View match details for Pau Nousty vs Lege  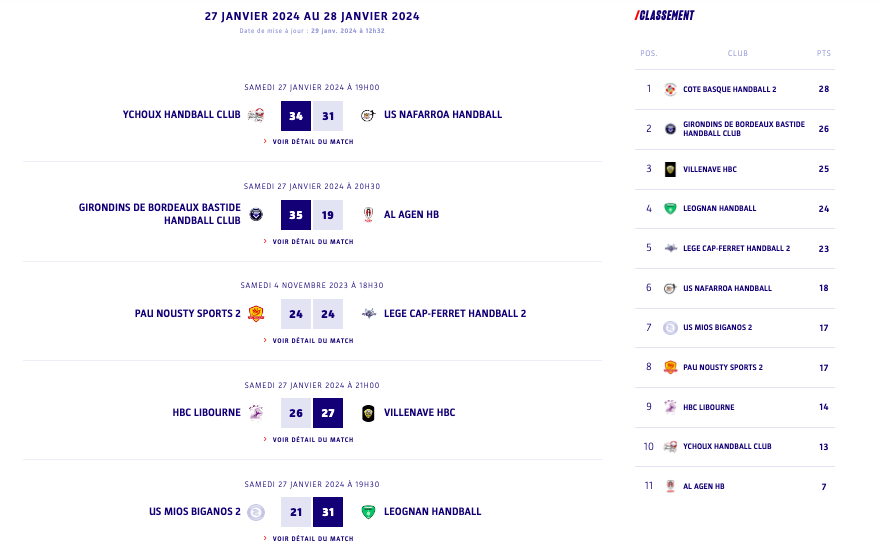click(312, 340)
